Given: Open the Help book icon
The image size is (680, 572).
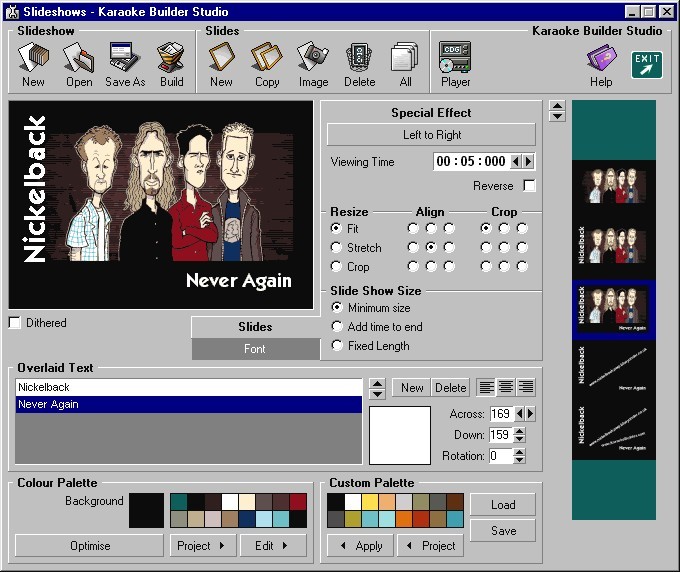Looking at the screenshot, I should tap(601, 63).
